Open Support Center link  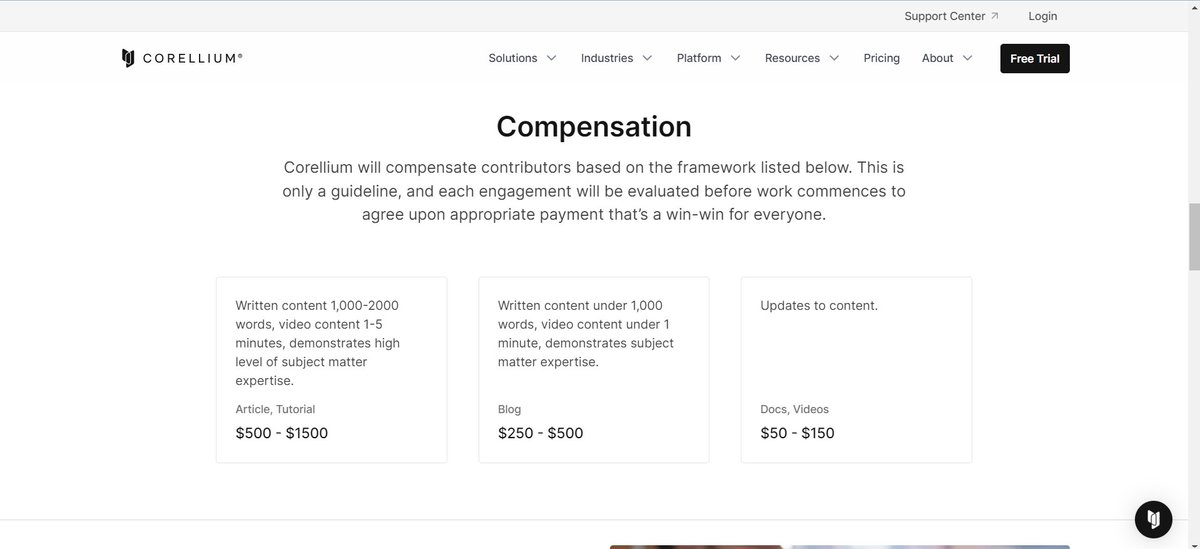pyautogui.click(x=951, y=16)
